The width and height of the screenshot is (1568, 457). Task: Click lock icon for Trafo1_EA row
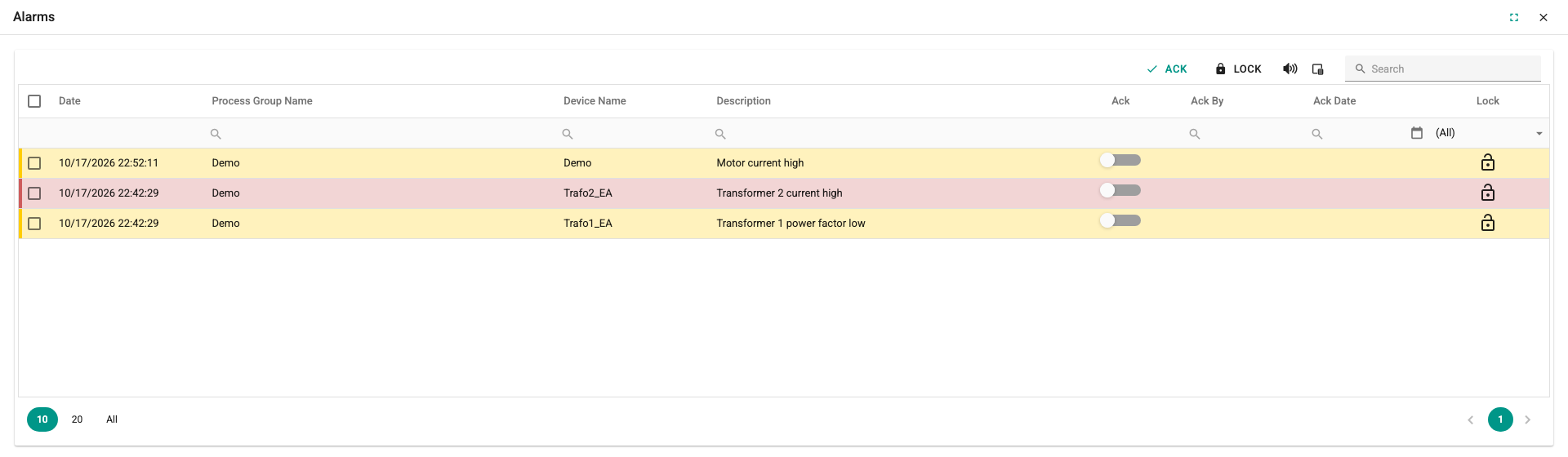[1488, 223]
